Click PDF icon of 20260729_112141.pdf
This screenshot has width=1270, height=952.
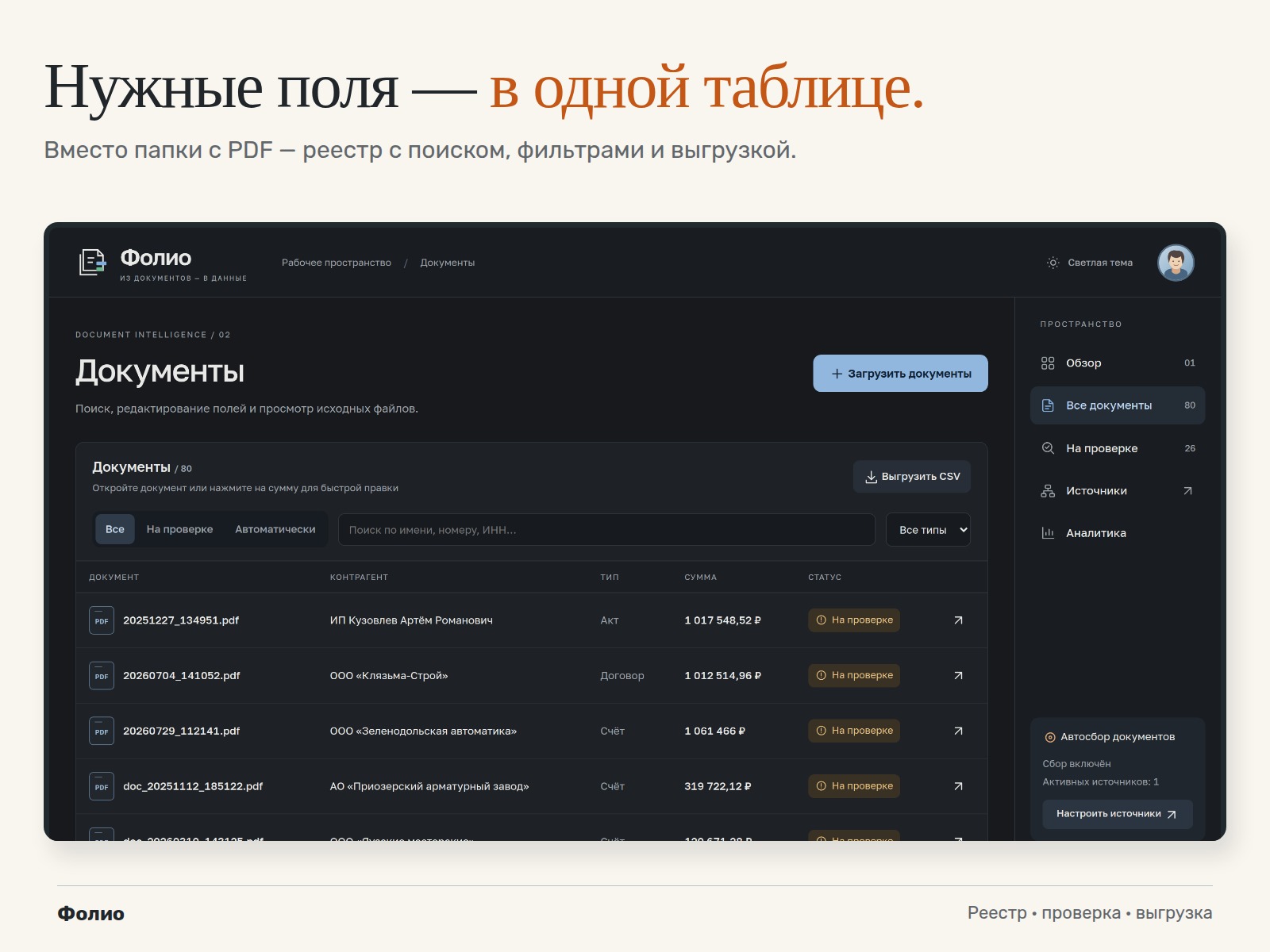tap(102, 731)
